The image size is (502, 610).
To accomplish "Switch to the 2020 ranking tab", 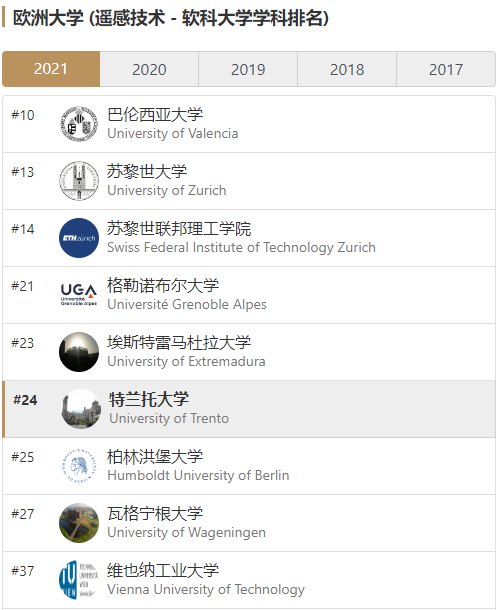I will click(149, 69).
